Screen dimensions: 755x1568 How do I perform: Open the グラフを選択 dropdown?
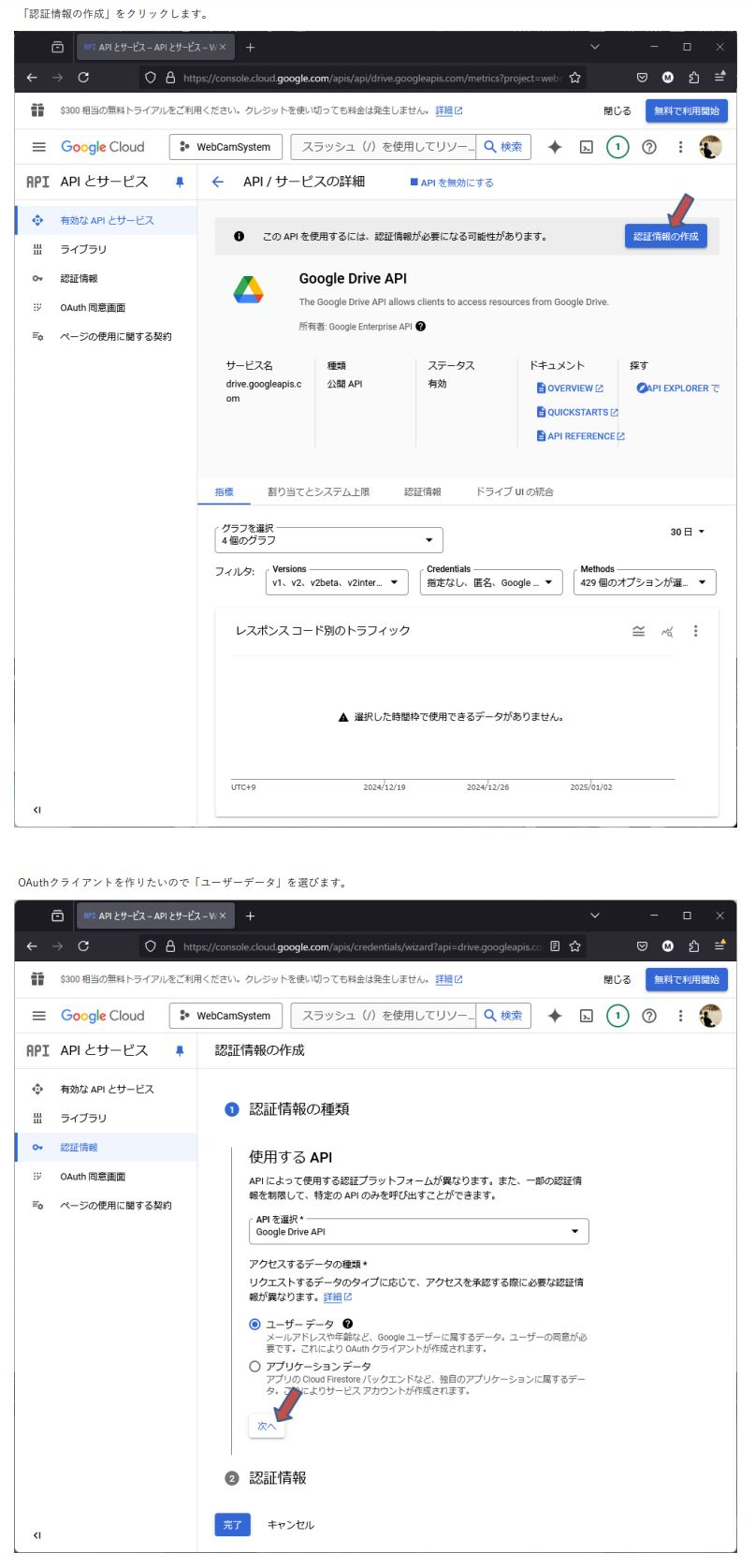[x=328, y=540]
